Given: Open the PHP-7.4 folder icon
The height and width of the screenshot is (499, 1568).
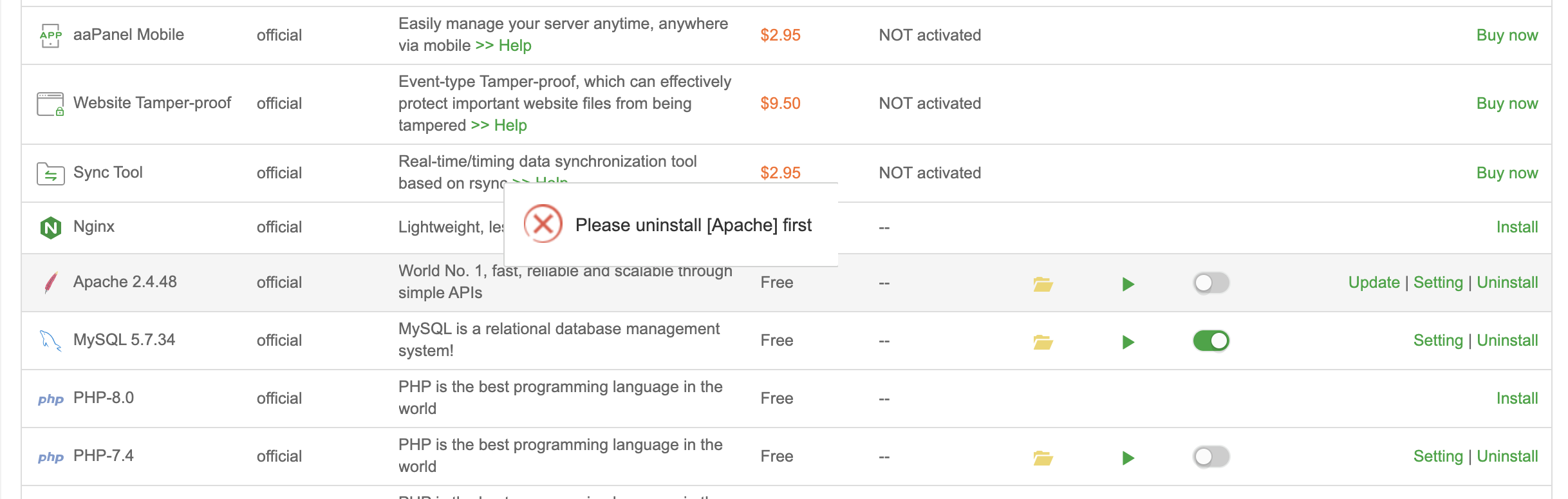Looking at the screenshot, I should pos(1043,457).
